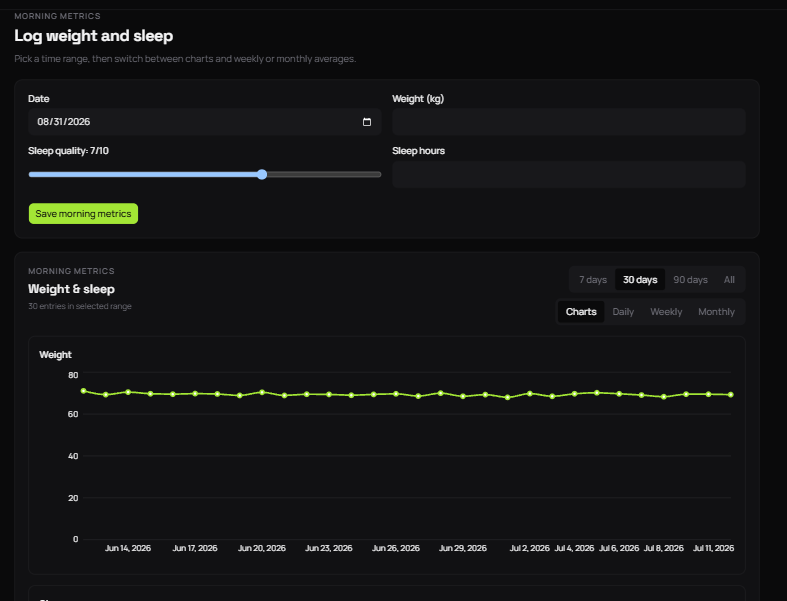Select the All time range
Viewport: 787px width, 601px height.
729,280
